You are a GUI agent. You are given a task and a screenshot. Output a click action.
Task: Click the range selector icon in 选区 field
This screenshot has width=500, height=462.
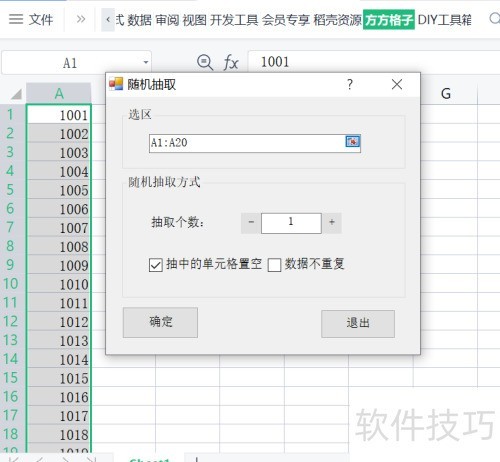click(x=352, y=142)
